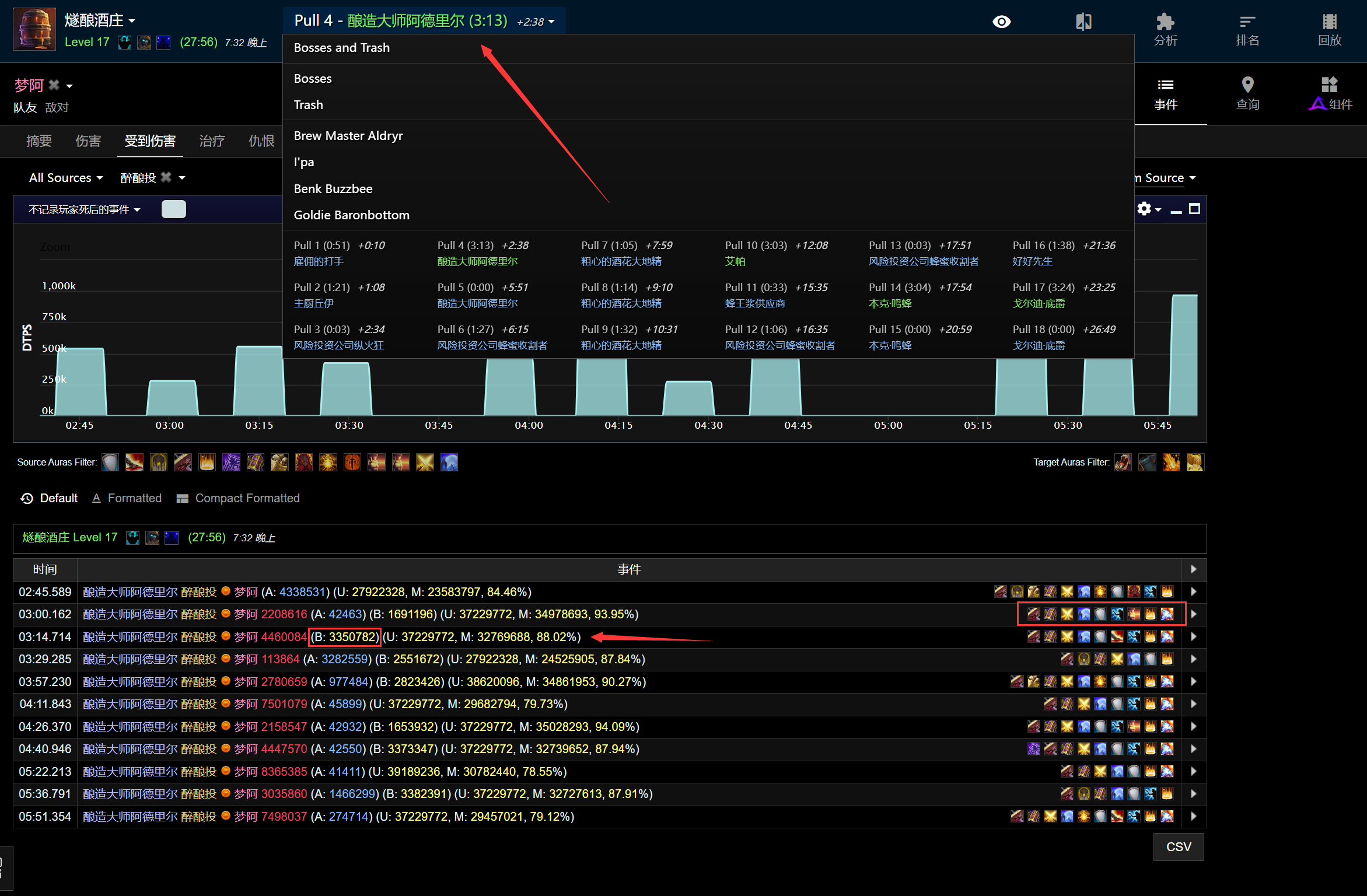
Task: Open the compare reports icon
Action: 1083,22
